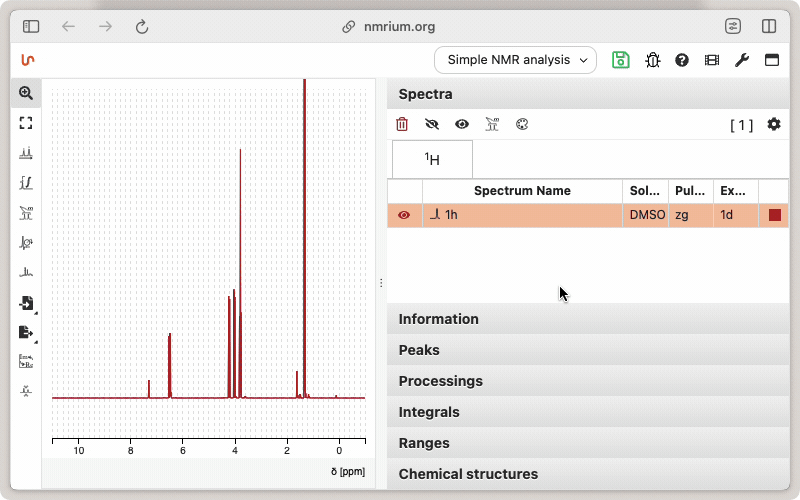Select the 1H nucleus tab
This screenshot has width=800, height=500.
click(432, 159)
